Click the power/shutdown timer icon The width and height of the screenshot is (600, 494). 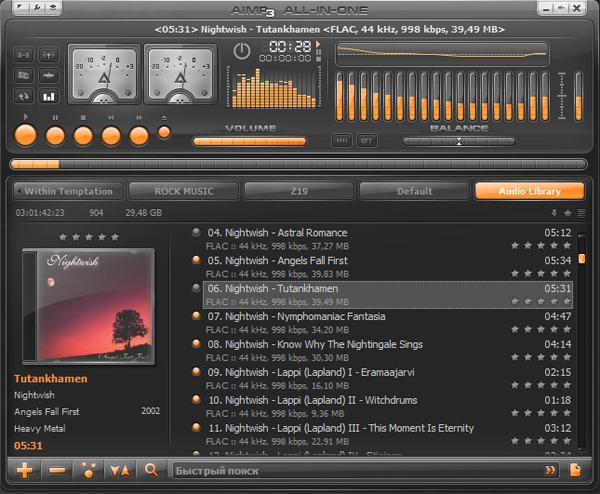click(x=242, y=51)
